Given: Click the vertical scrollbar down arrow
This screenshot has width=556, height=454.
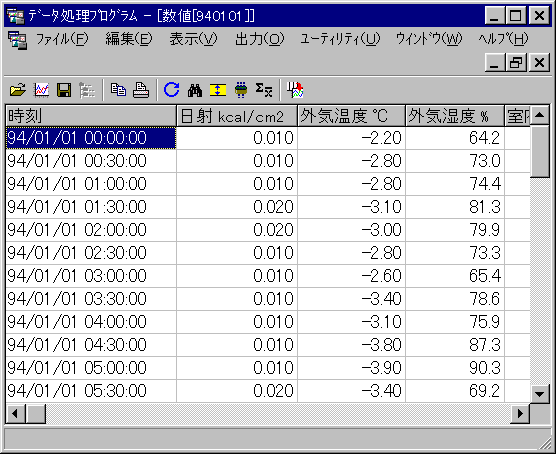Looking at the screenshot, I should click(540, 394).
